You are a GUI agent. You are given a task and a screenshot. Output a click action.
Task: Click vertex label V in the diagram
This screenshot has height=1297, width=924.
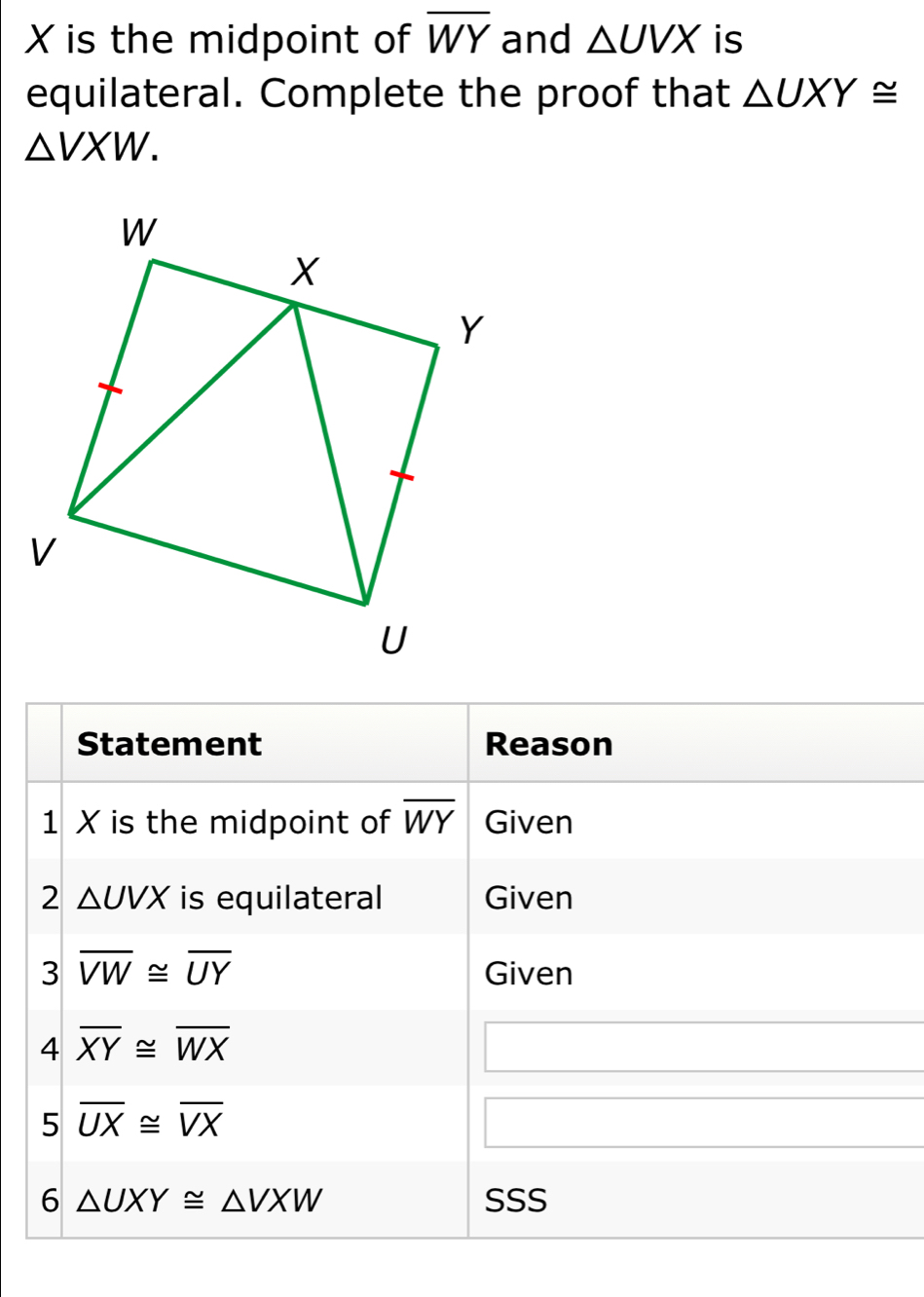[41, 552]
